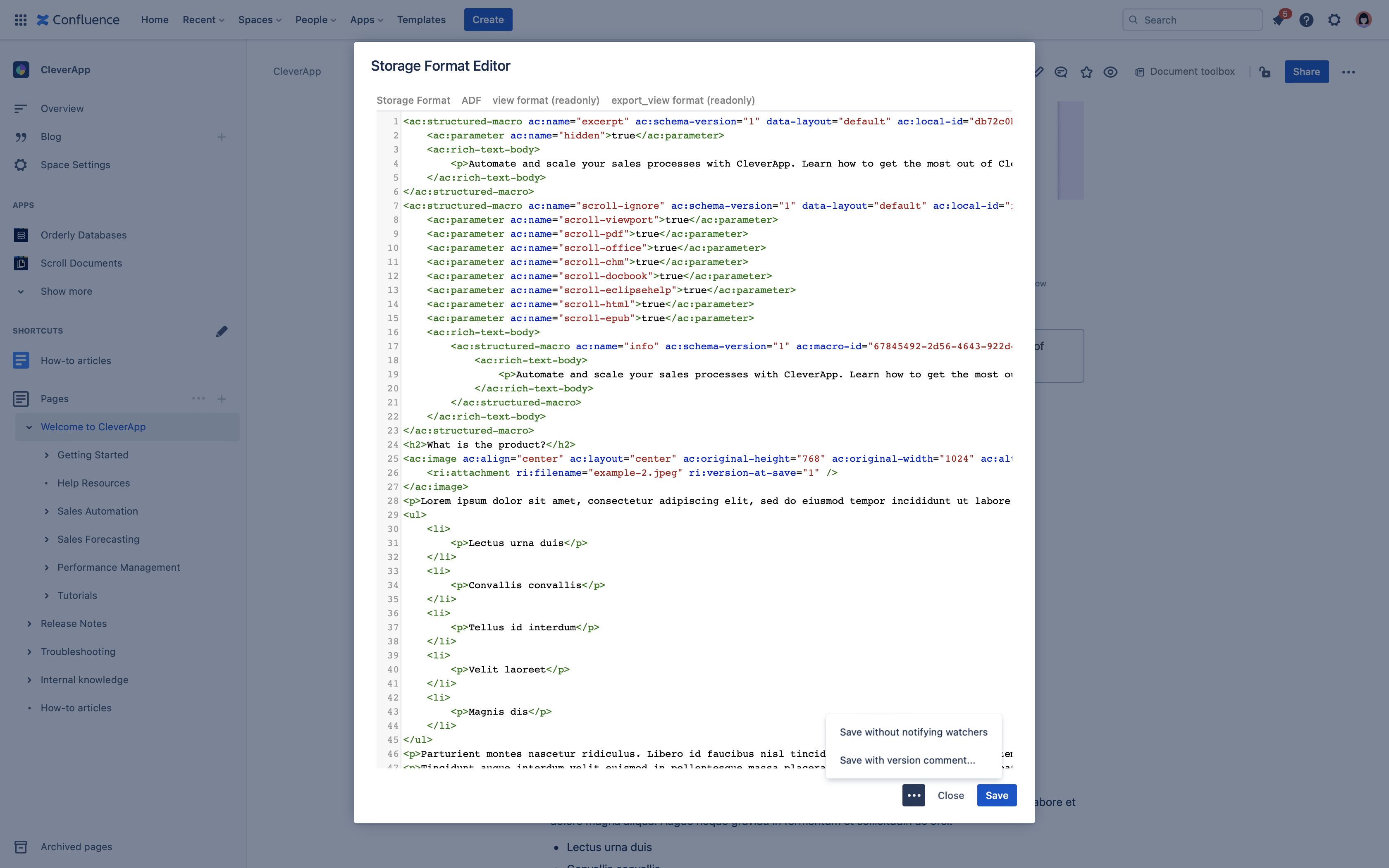Select Save without notifying watchers
Screen dimensions: 1389x868
(x=913, y=731)
